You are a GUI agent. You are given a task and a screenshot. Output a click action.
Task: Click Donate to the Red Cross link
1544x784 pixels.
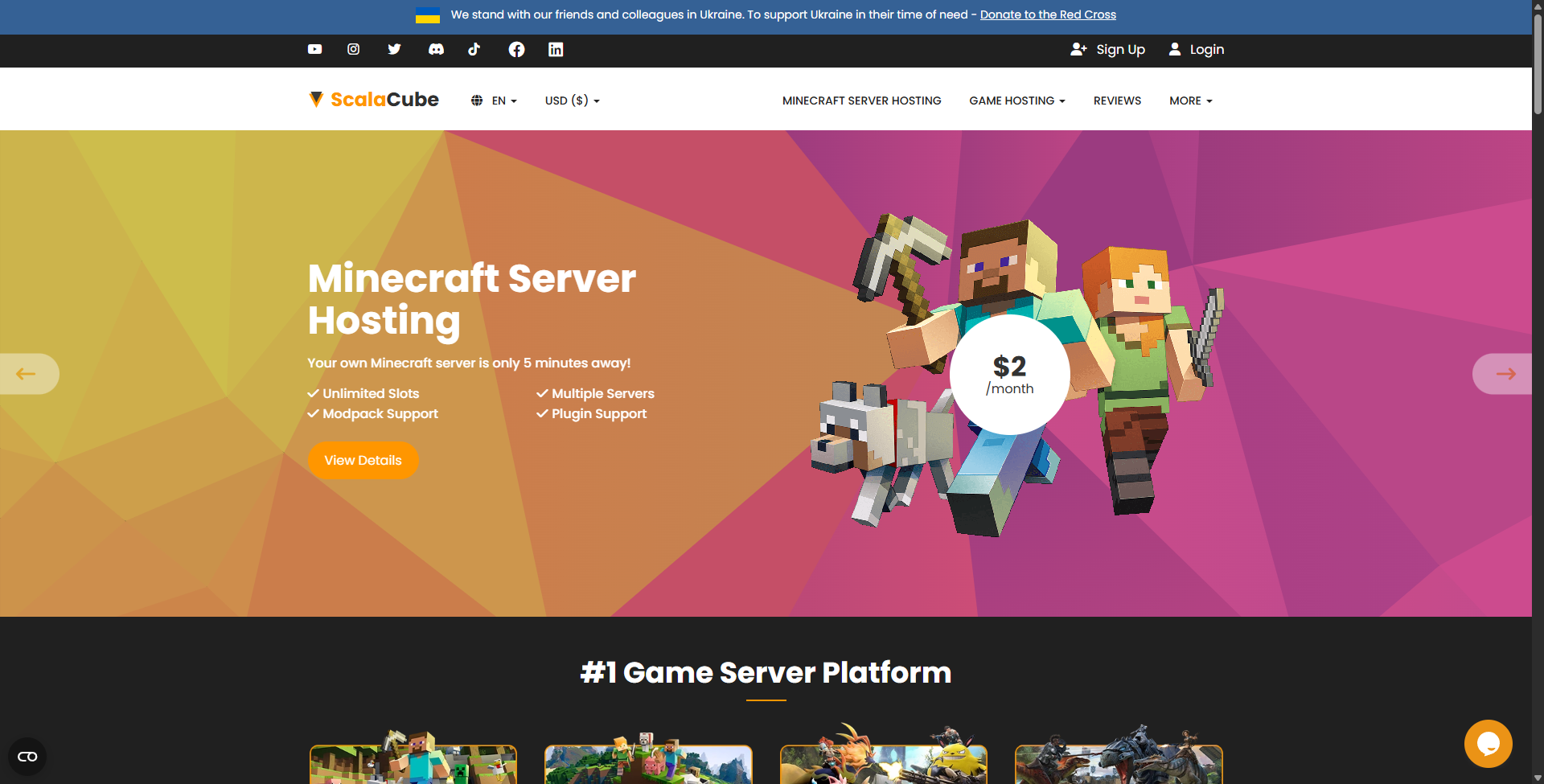point(1048,14)
